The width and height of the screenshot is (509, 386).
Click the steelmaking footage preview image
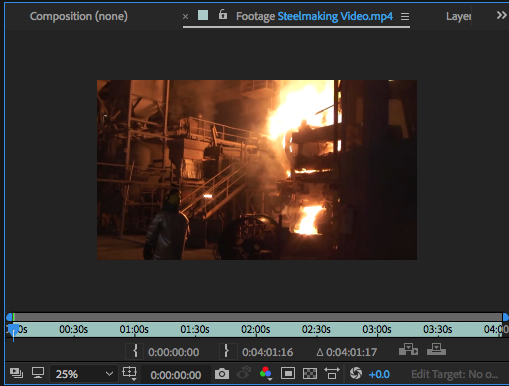click(x=257, y=170)
